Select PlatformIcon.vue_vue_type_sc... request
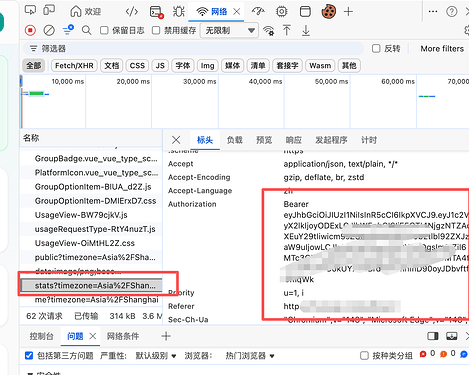Image resolution: width=469 pixels, height=375 pixels. tap(91, 173)
